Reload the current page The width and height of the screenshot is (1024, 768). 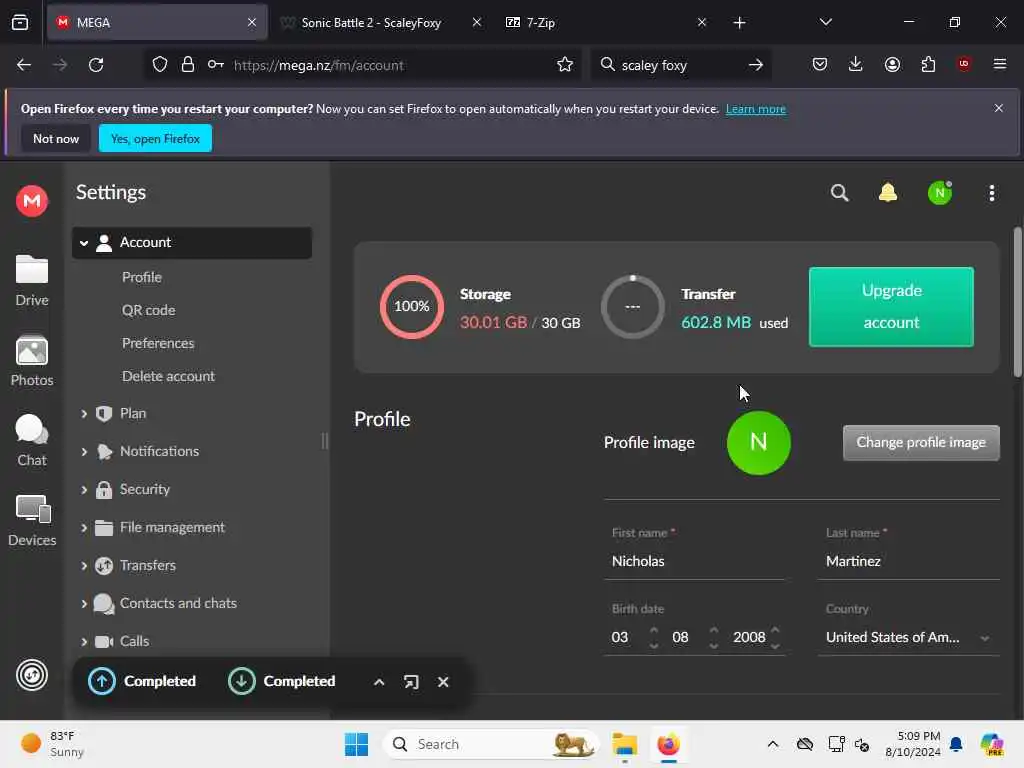(96, 65)
